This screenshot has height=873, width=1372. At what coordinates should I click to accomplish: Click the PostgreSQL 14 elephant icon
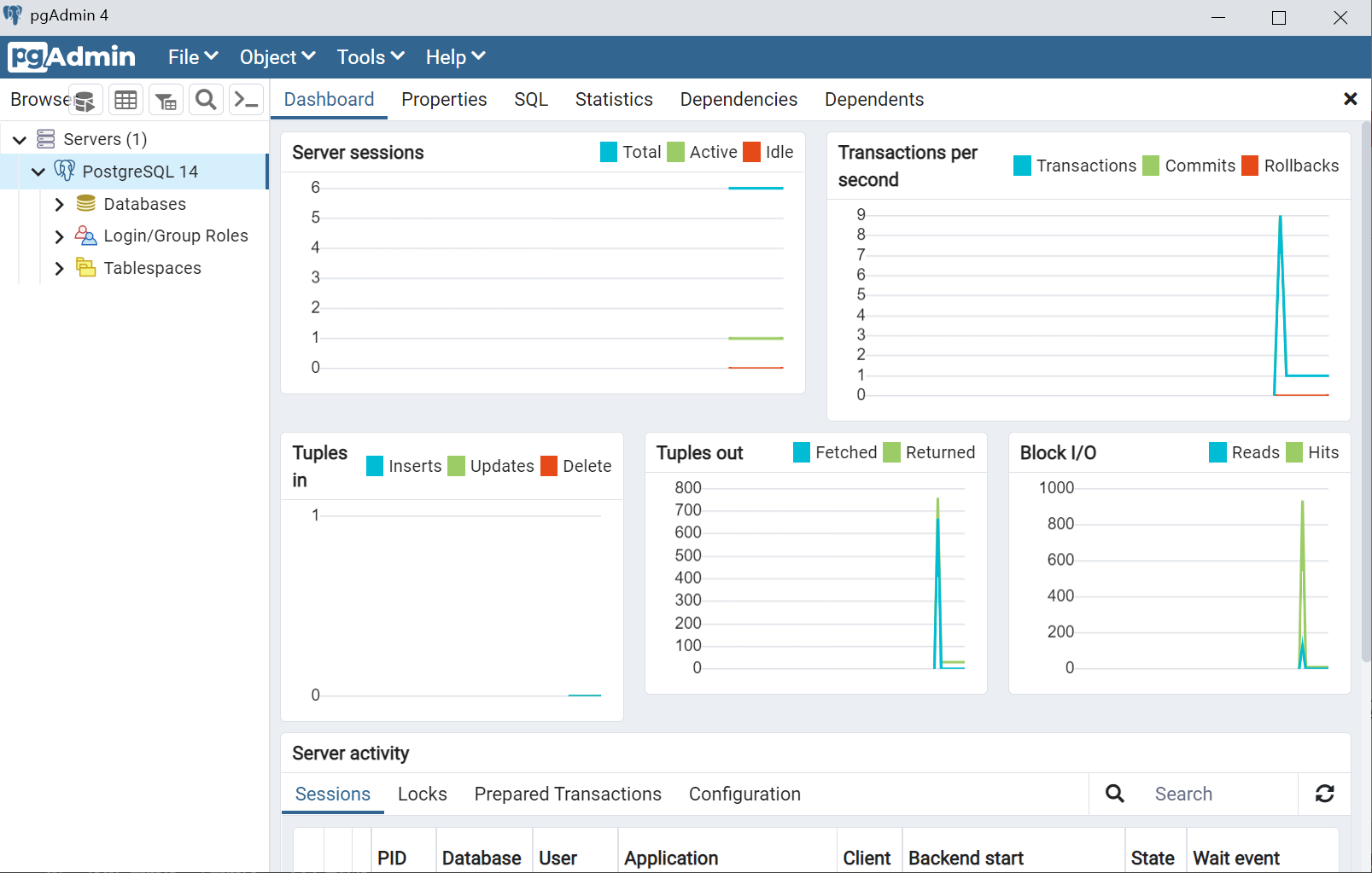[x=65, y=171]
